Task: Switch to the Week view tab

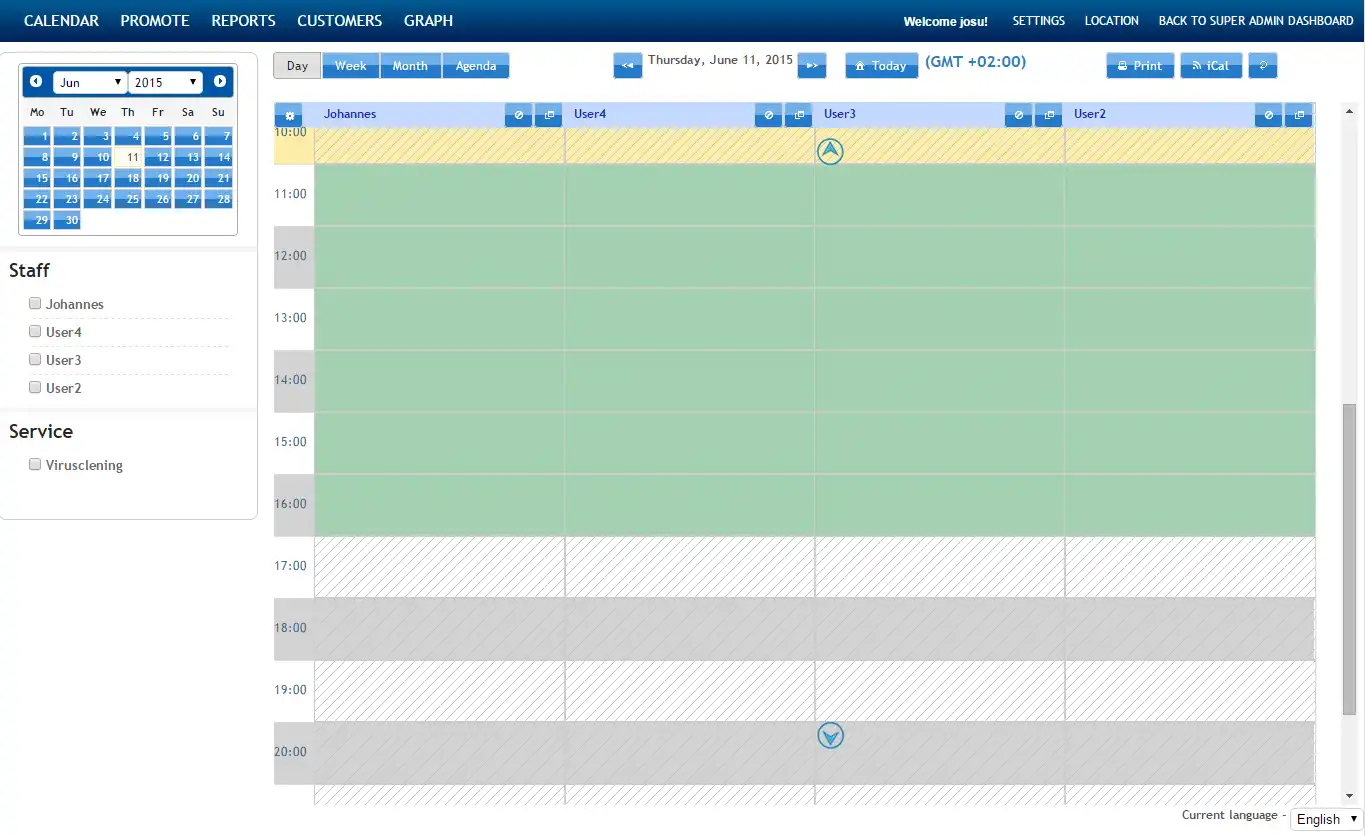Action: click(x=351, y=66)
